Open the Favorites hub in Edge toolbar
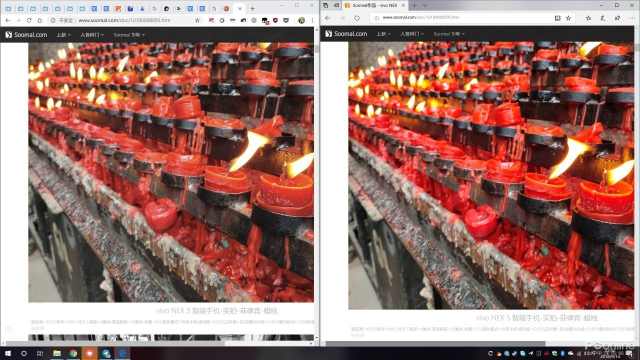This screenshot has height=360, width=640. tap(588, 18)
